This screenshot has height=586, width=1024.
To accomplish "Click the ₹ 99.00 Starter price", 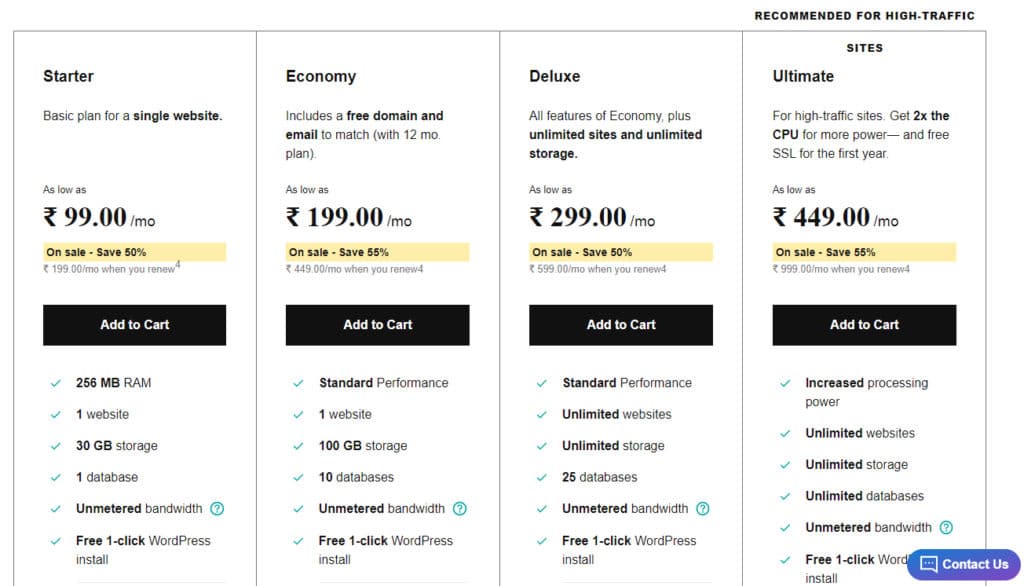I will (x=86, y=217).
